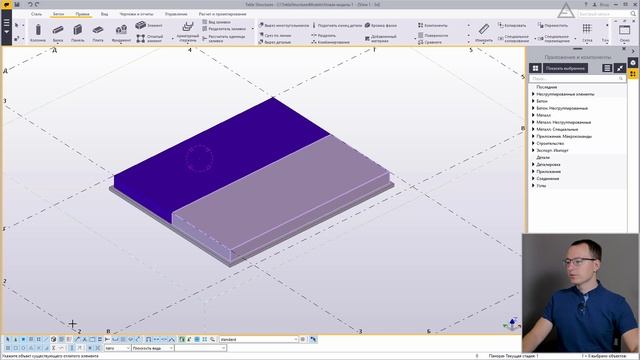Select the Плита (slab) tool

pos(98,33)
